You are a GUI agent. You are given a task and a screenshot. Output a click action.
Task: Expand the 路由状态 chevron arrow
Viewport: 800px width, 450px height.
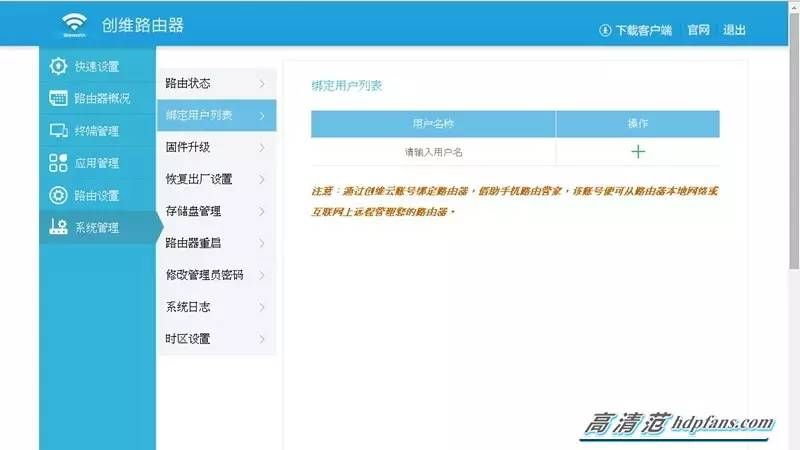pyautogui.click(x=262, y=83)
